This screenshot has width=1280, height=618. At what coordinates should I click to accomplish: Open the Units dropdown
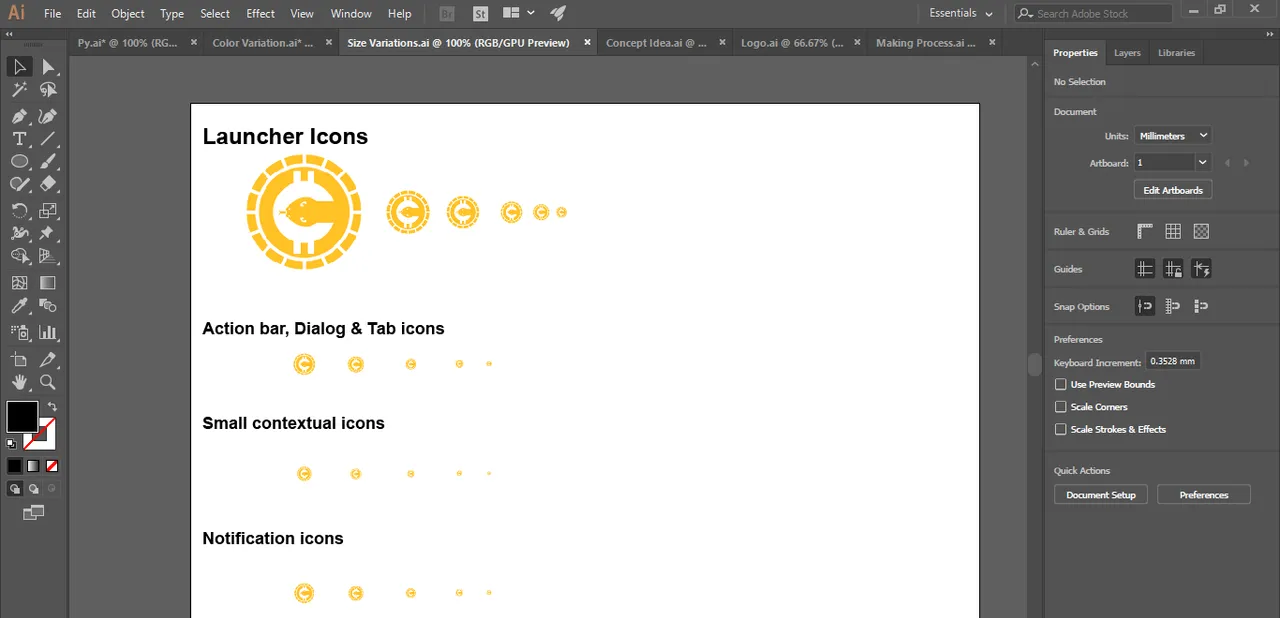[1172, 136]
